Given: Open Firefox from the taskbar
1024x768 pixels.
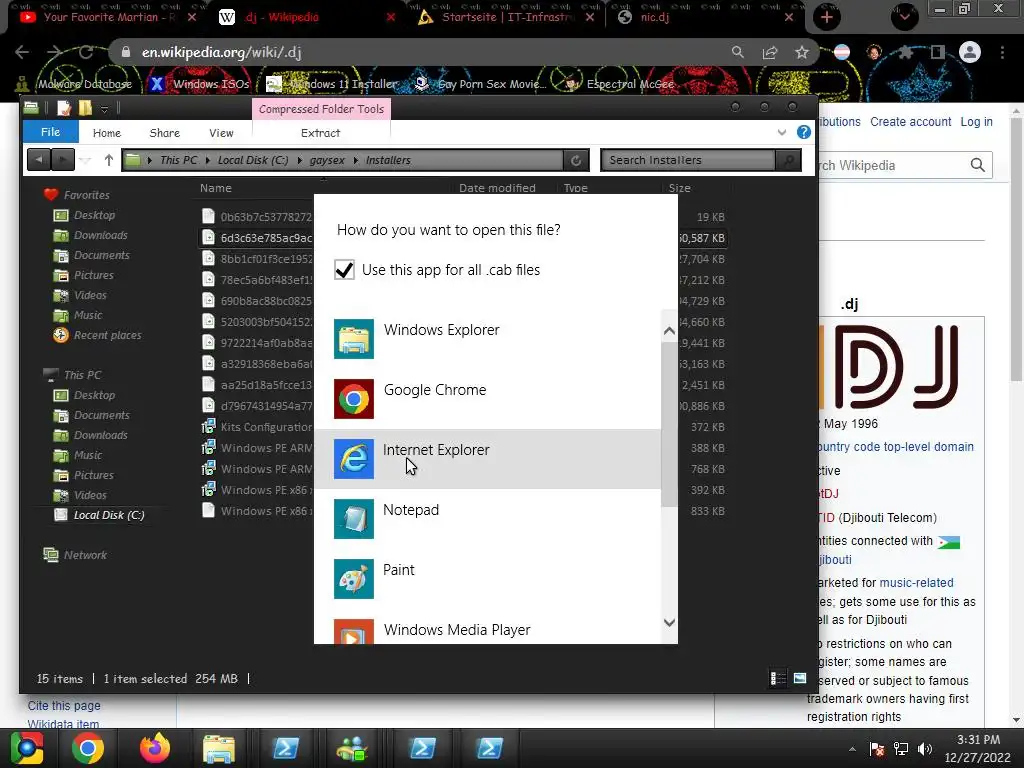Looking at the screenshot, I should point(154,748).
